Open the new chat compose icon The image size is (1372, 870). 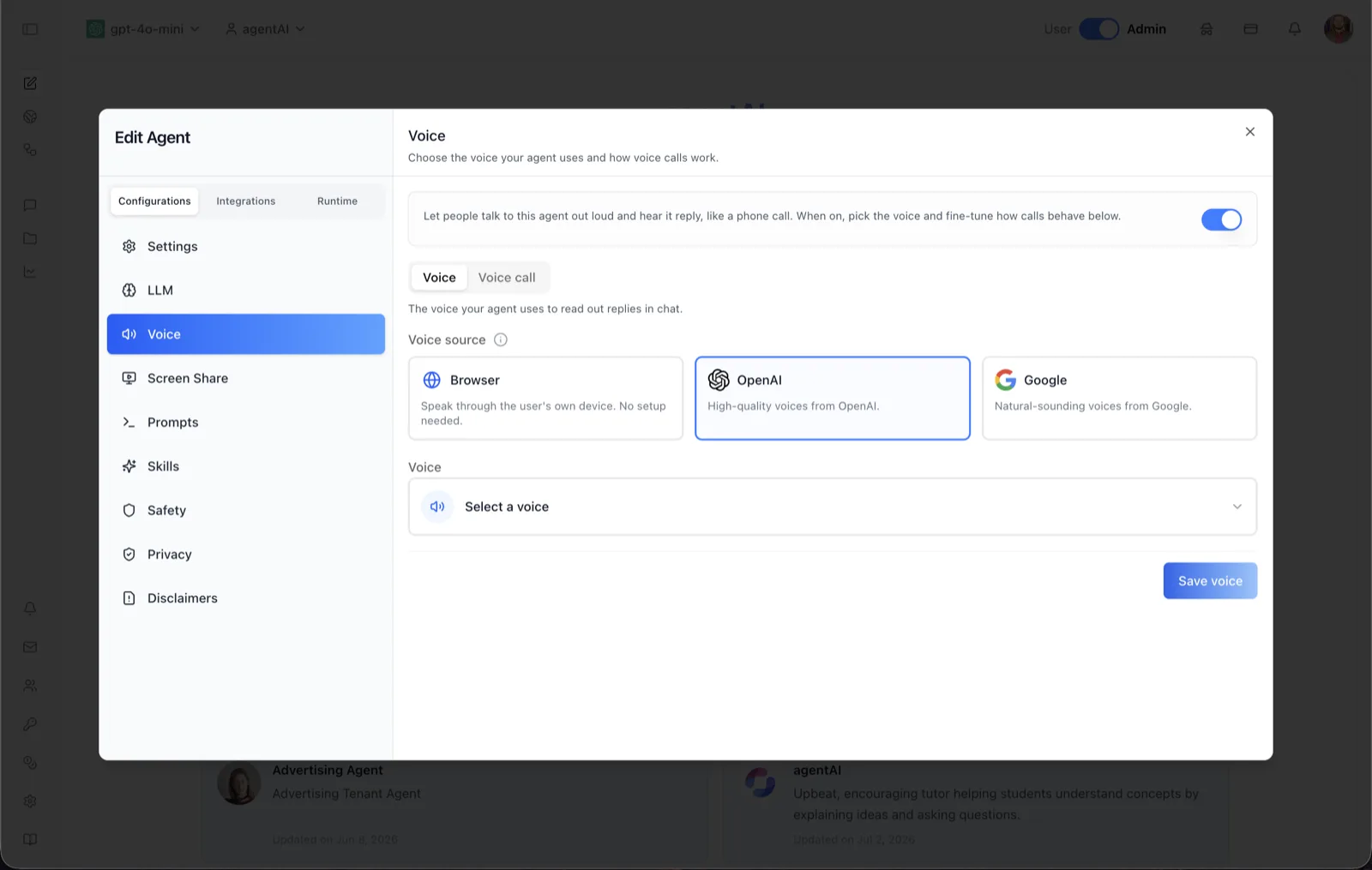[x=30, y=83]
